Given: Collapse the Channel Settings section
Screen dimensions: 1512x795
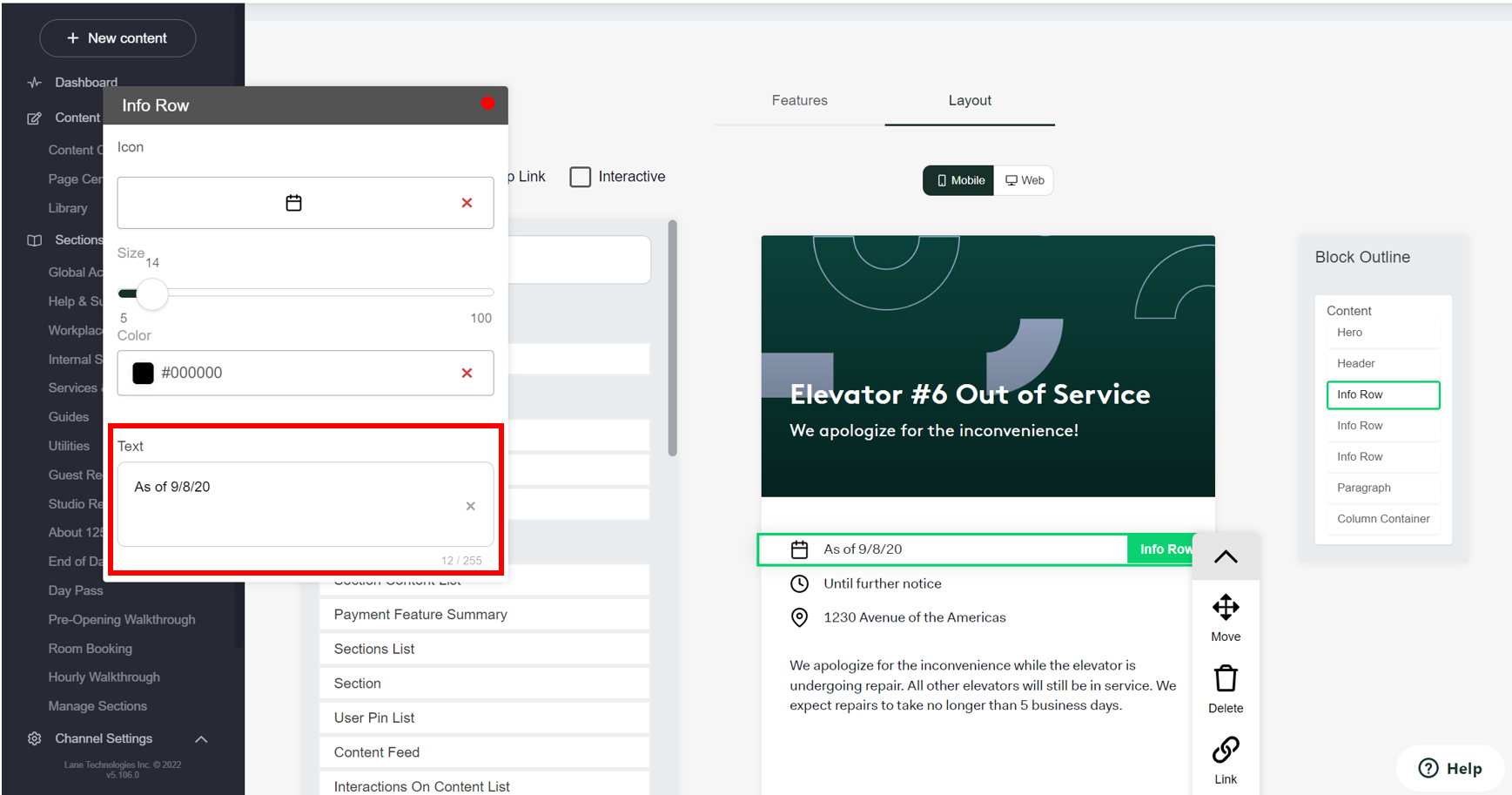Looking at the screenshot, I should point(201,738).
